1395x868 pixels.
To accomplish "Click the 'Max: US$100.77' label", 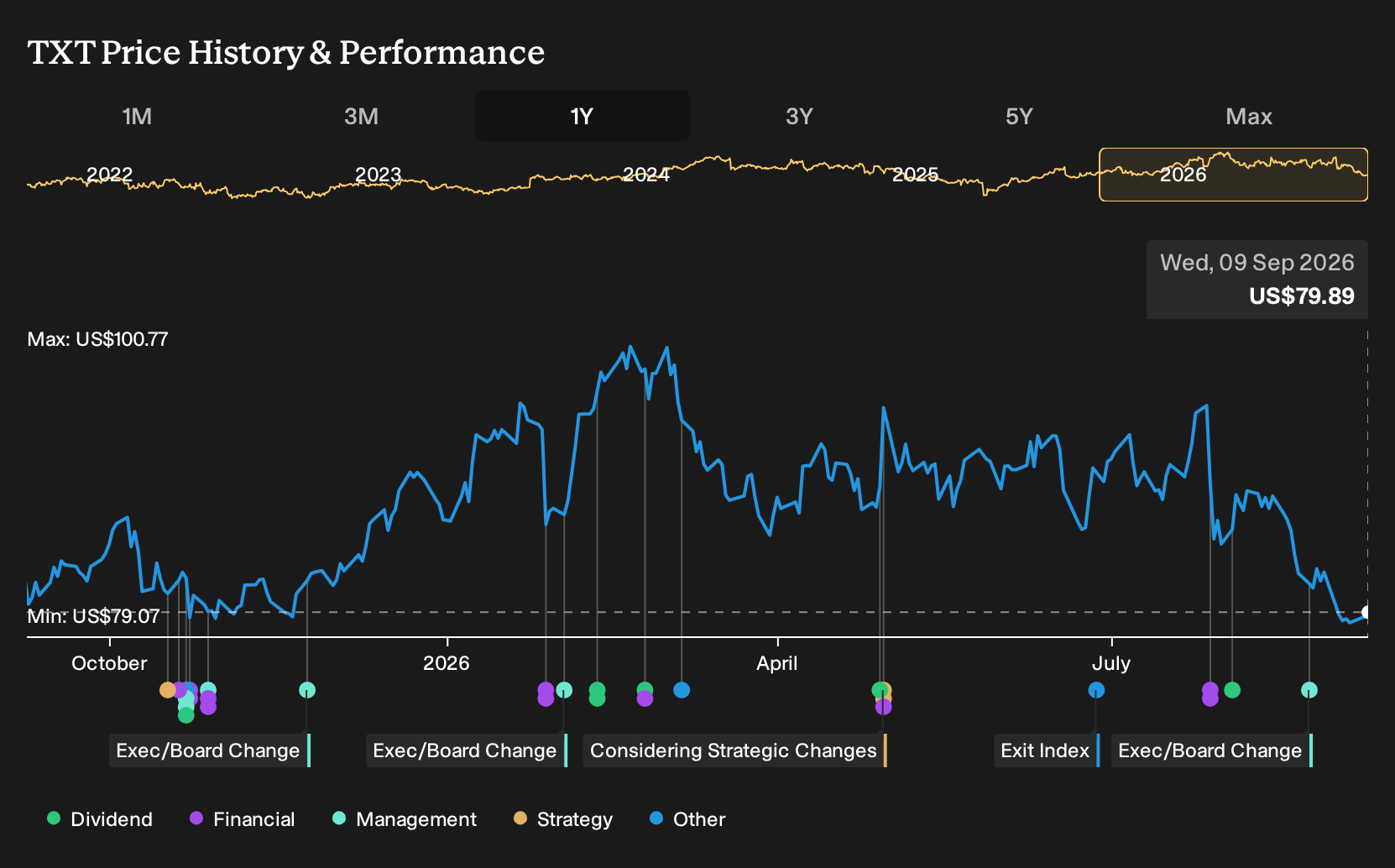I will (x=97, y=339).
